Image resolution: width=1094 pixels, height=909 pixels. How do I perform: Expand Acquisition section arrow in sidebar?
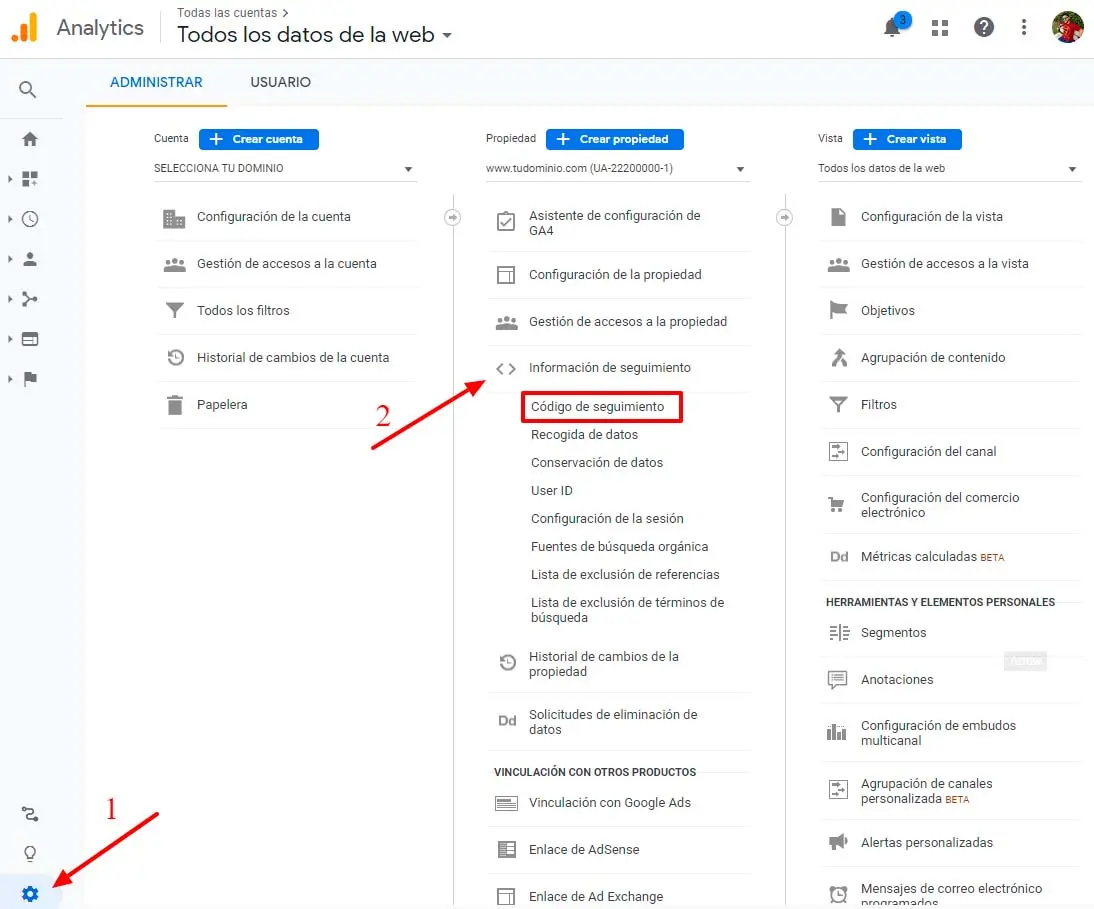10,299
